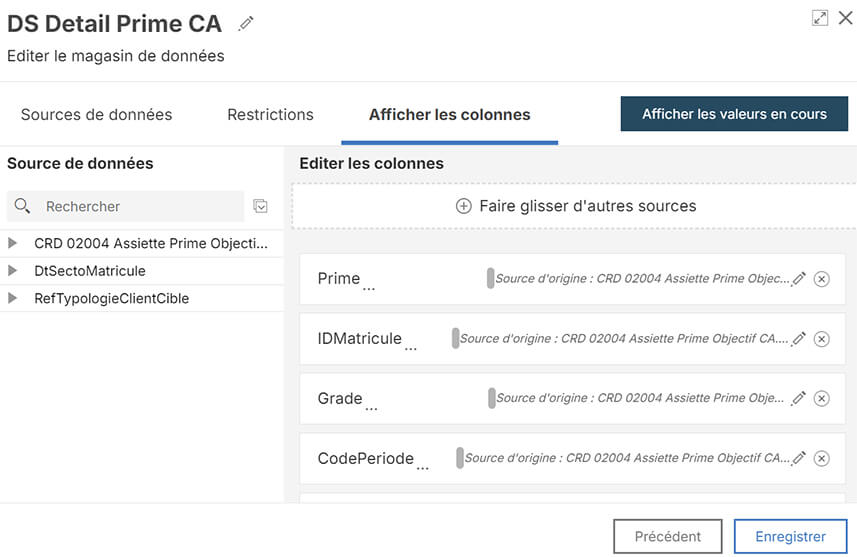
Task: Click the grey handle on Prime row
Action: (490, 278)
